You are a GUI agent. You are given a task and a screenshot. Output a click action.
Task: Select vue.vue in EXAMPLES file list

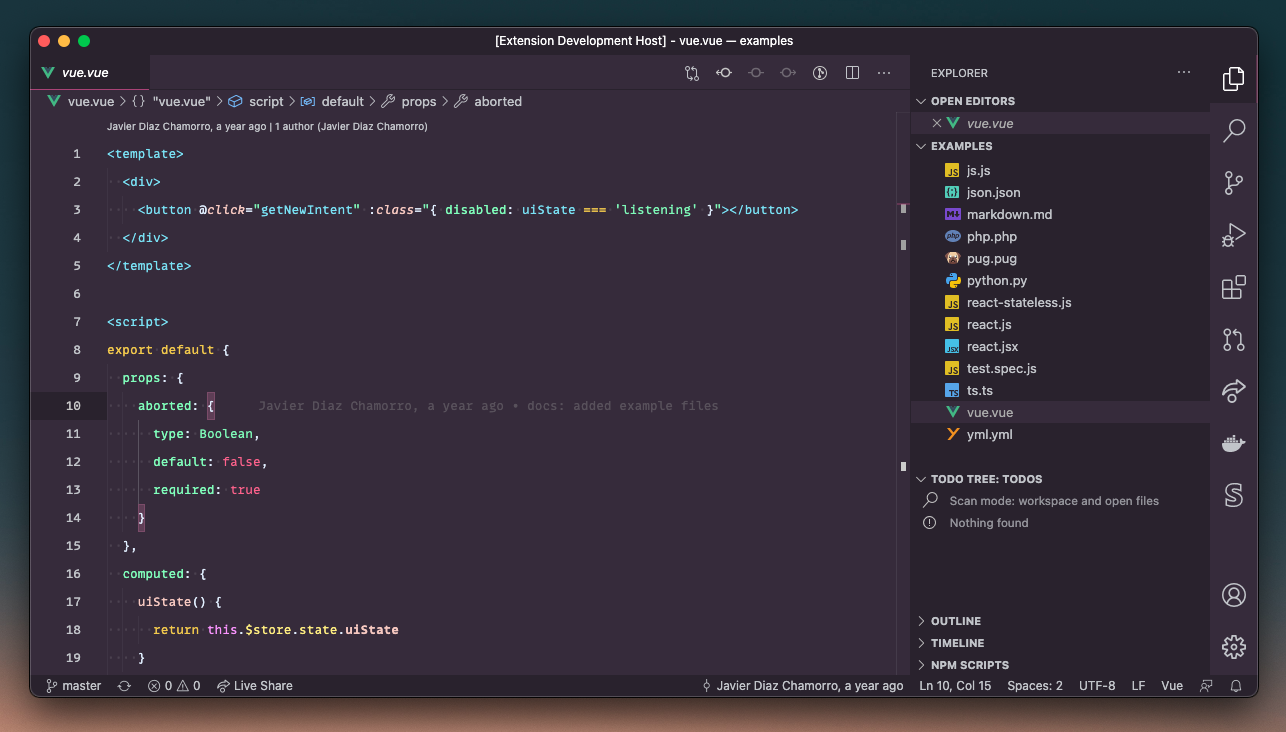(1060, 413)
